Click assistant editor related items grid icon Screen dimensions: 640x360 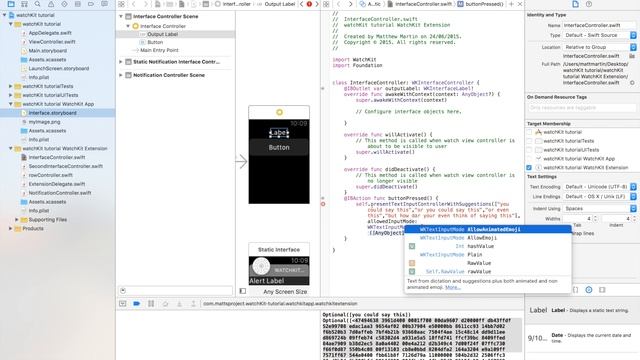[x=326, y=4]
